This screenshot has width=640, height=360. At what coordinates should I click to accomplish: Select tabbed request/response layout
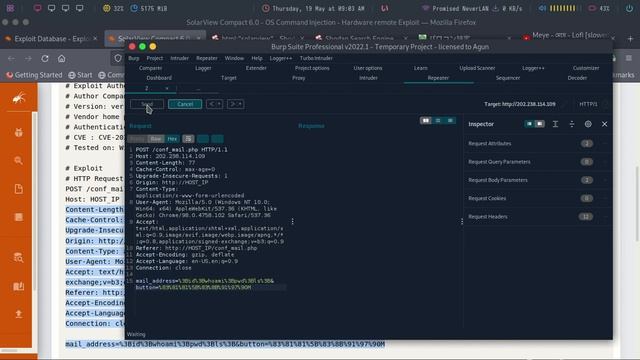[450, 120]
